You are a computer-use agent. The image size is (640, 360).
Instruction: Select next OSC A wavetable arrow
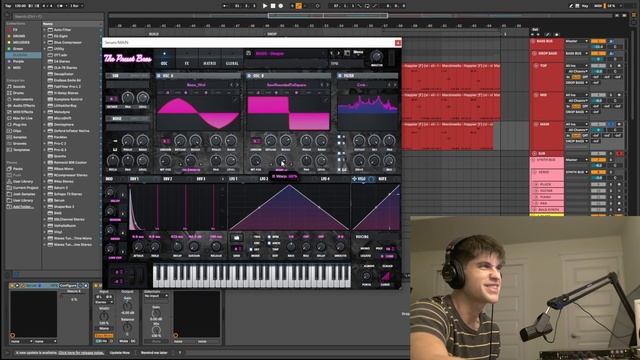pyautogui.click(x=237, y=85)
